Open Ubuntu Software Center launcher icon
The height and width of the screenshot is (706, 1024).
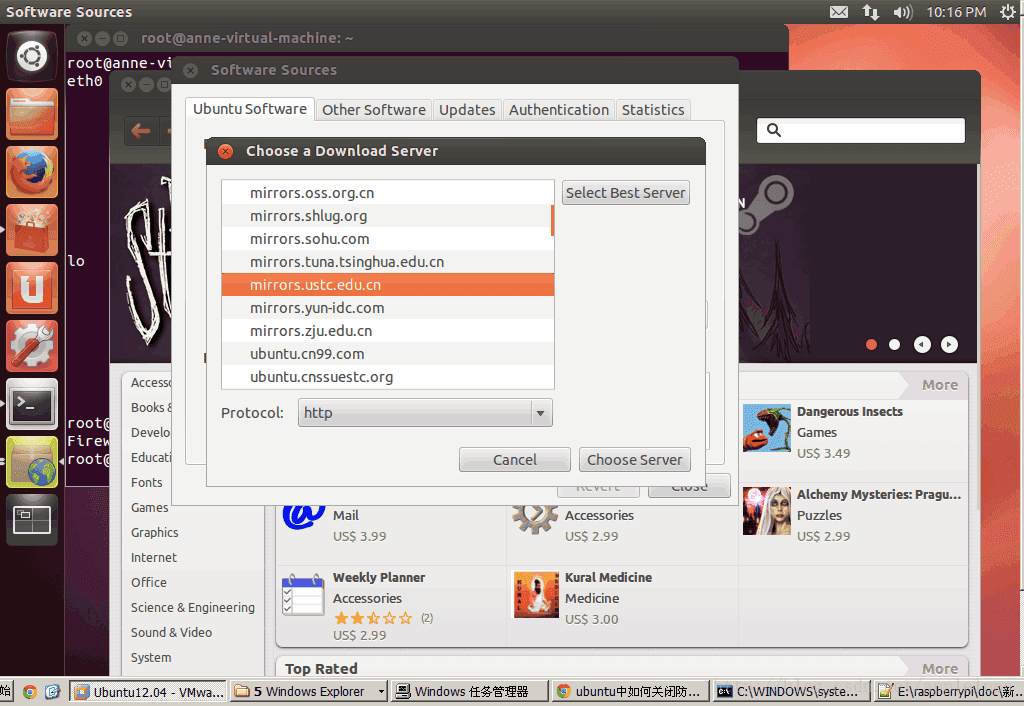pyautogui.click(x=31, y=230)
